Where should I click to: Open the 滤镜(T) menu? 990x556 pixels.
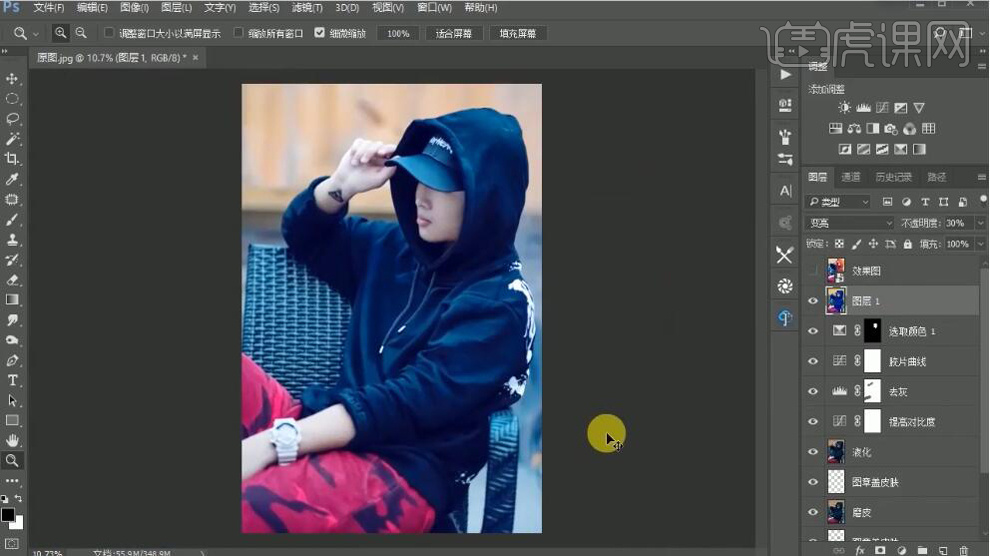point(305,8)
